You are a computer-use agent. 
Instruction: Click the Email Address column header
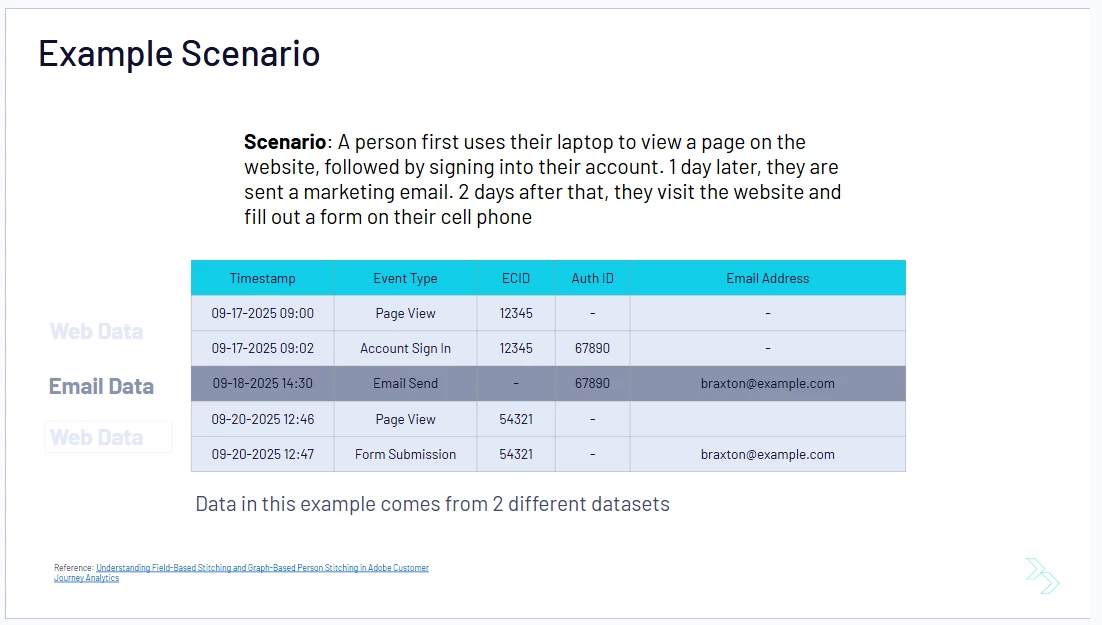click(767, 278)
